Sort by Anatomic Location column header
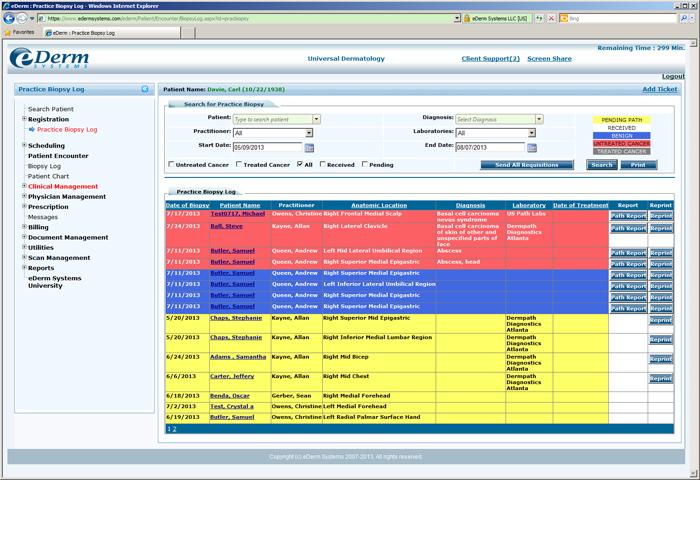 pos(379,205)
